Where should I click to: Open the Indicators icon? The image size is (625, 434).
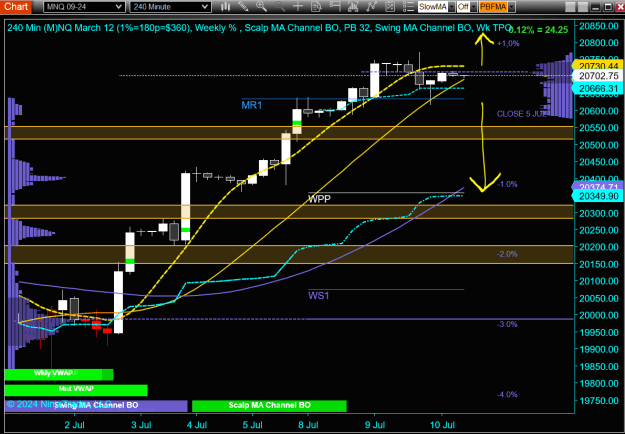(x=353, y=6)
